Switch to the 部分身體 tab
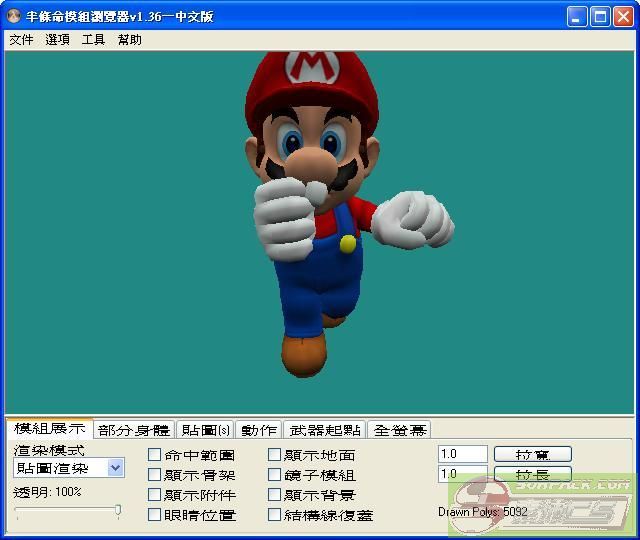 tap(134, 430)
